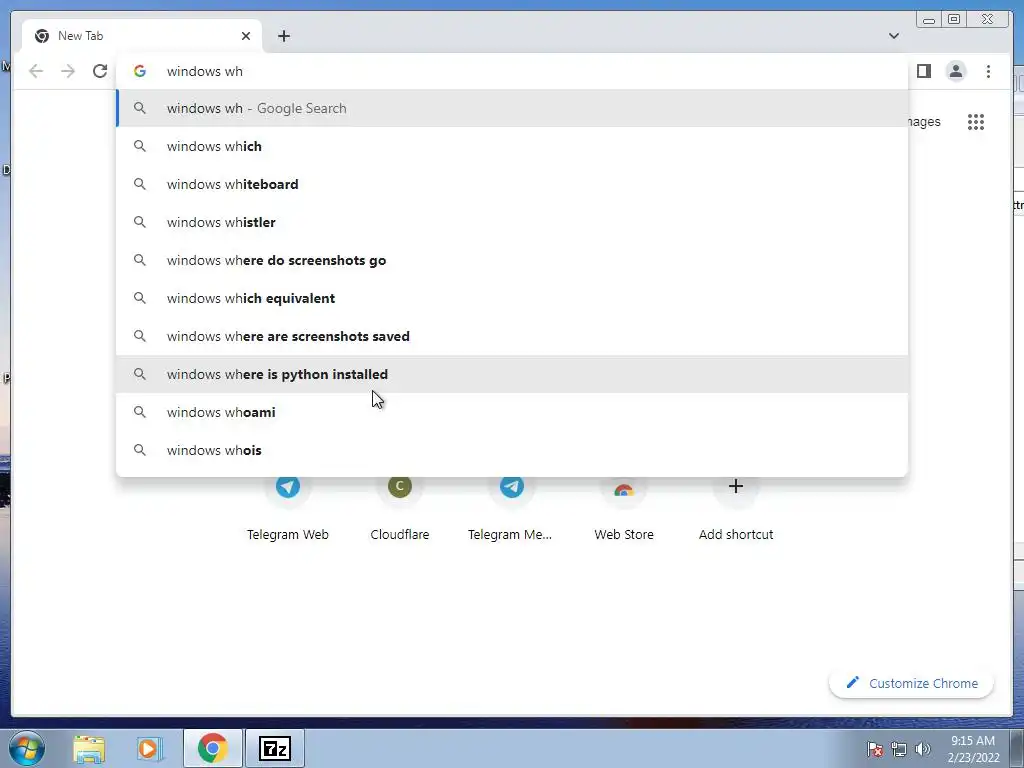Open the Telegram Me... shortcut
Screen dimensions: 1024x768
511,509
